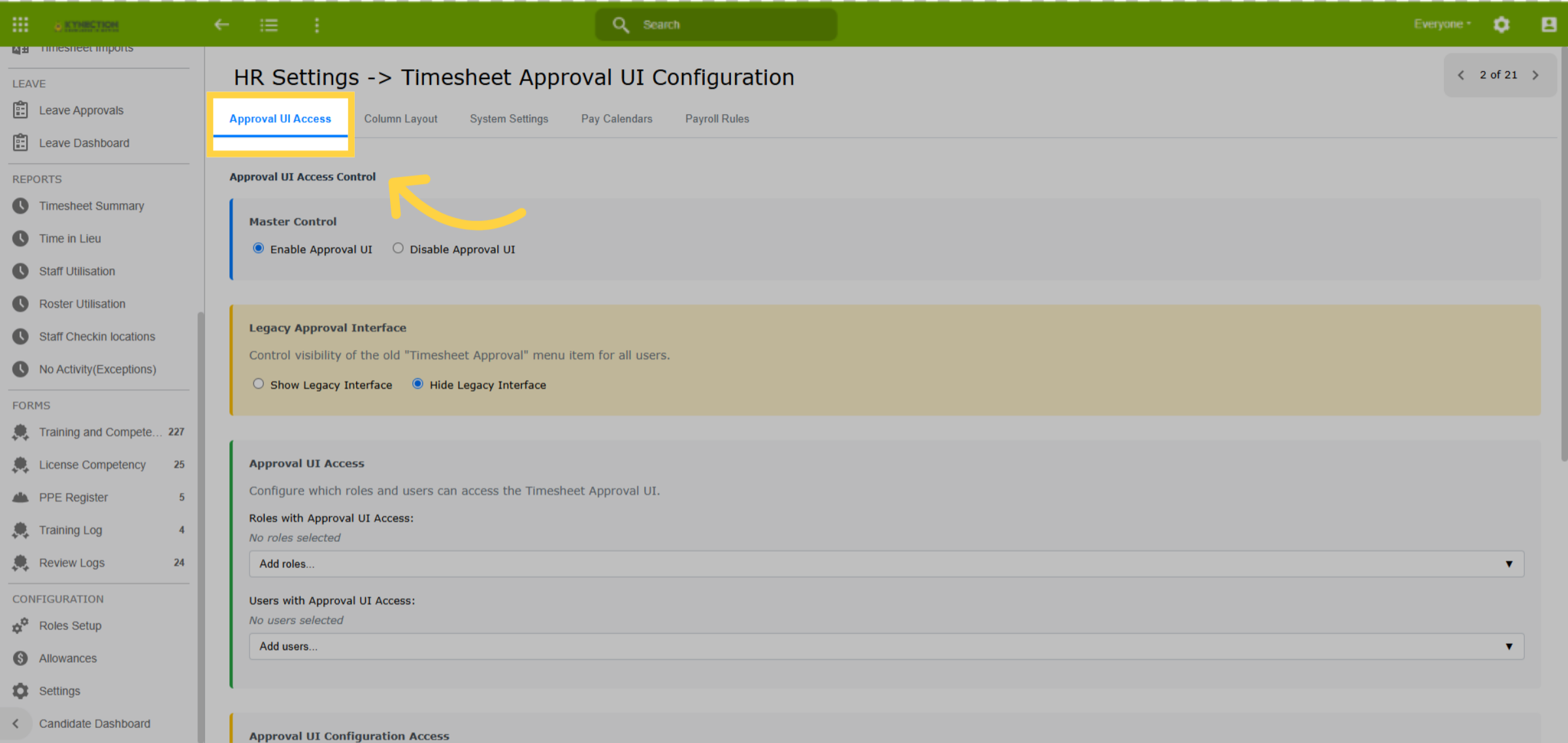Screen dimensions: 1568x743
Task: Click the Time in Lieu clock icon
Action: tap(20, 238)
